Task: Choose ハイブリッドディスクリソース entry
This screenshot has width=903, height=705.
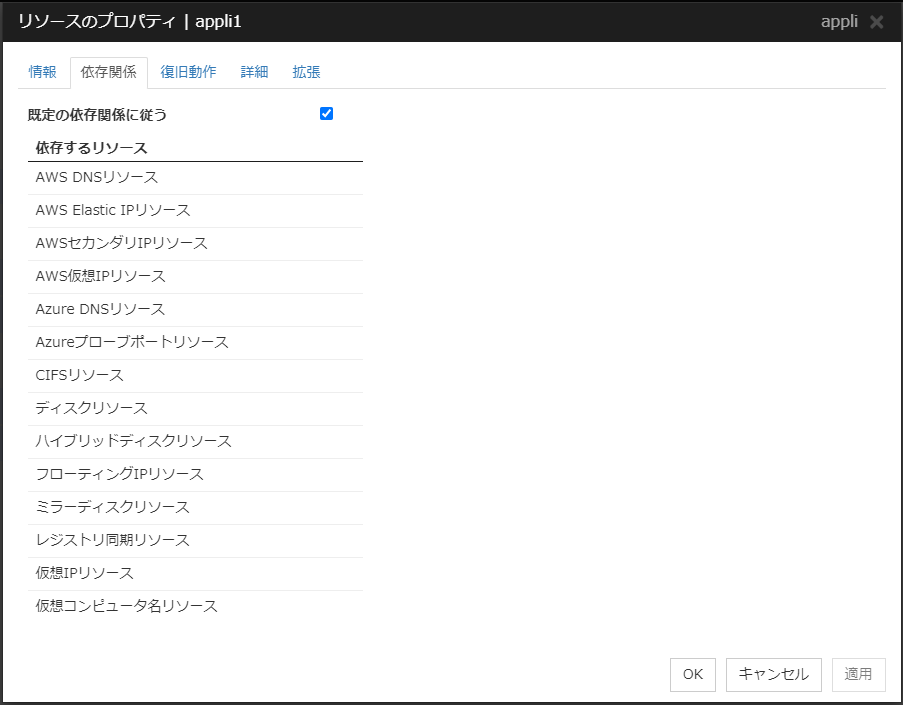Action: click(x=133, y=441)
